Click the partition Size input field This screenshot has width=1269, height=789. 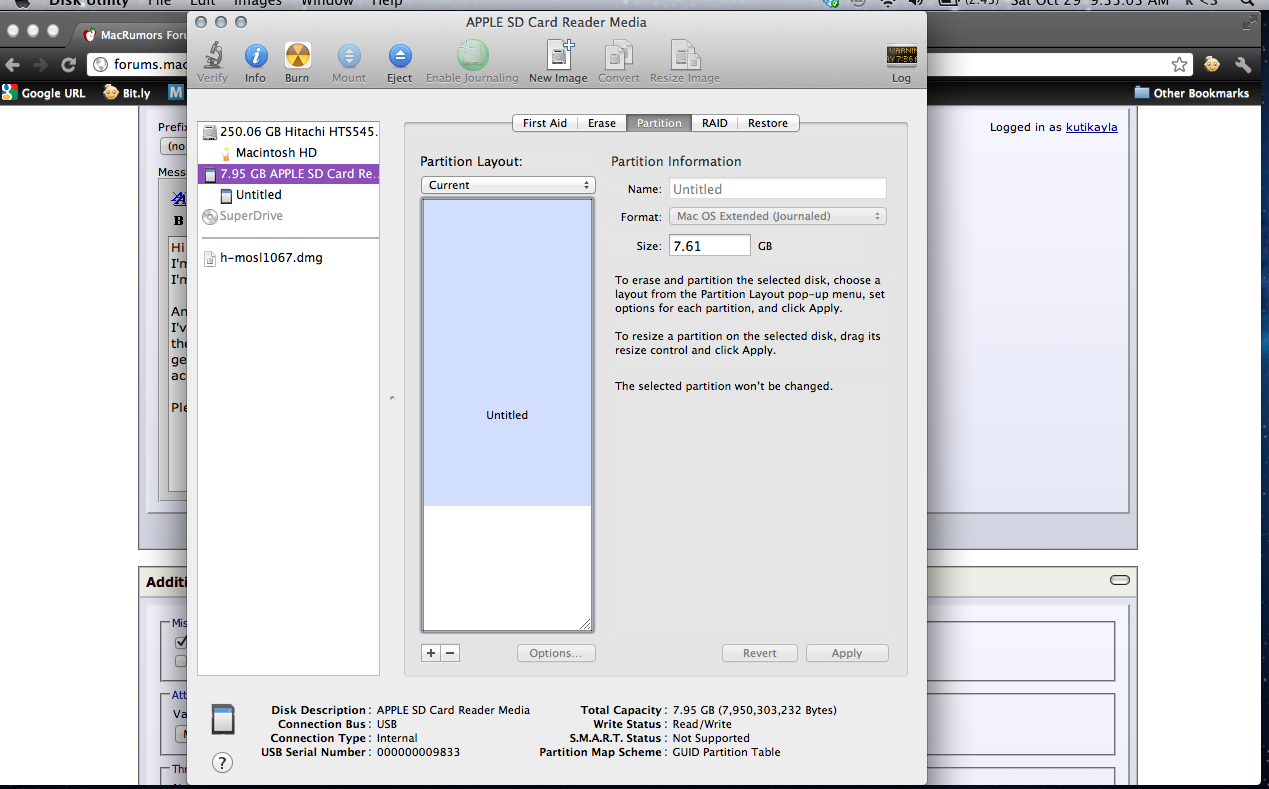tap(709, 246)
